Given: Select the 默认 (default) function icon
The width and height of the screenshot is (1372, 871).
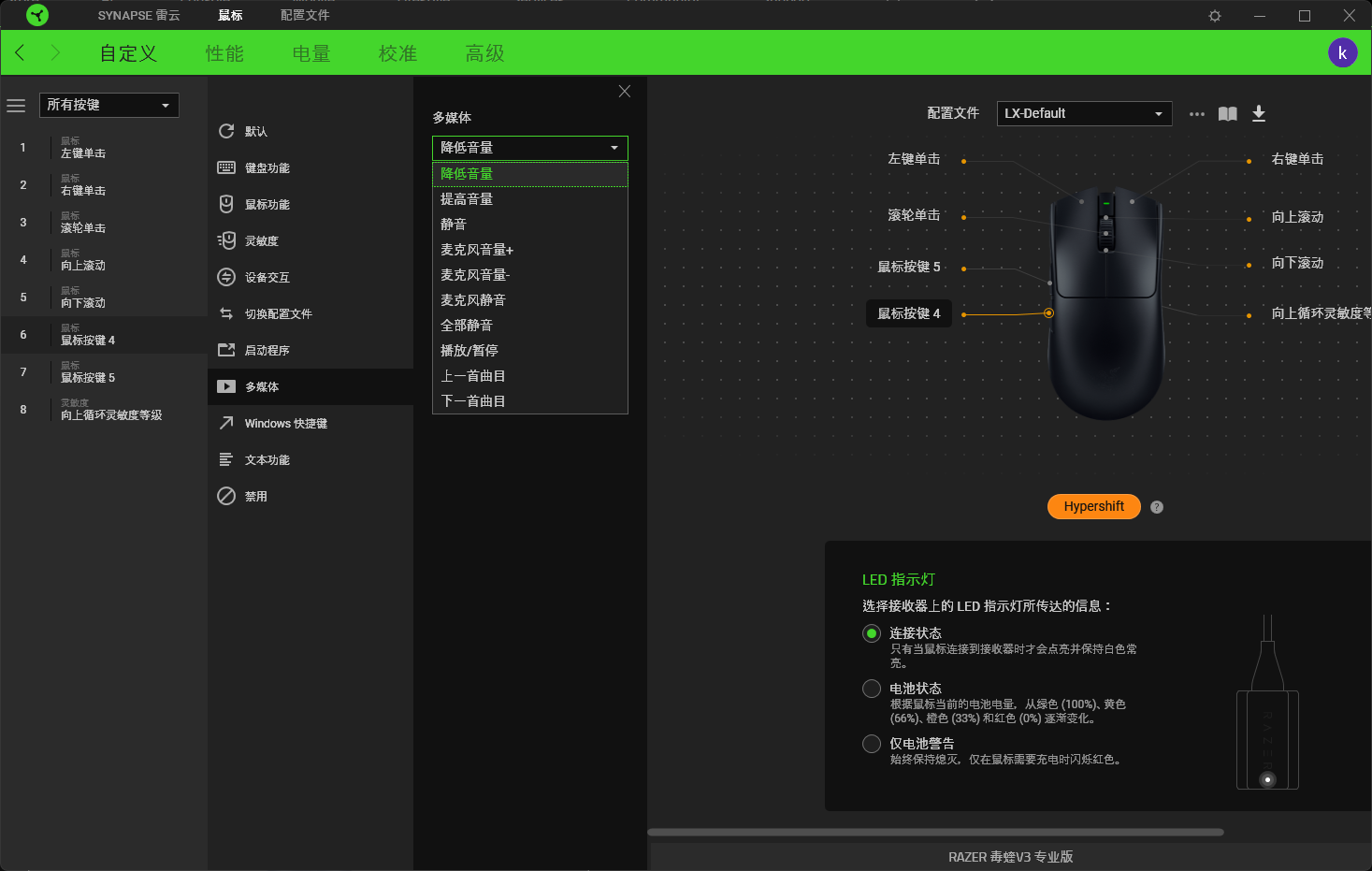Looking at the screenshot, I should [226, 131].
